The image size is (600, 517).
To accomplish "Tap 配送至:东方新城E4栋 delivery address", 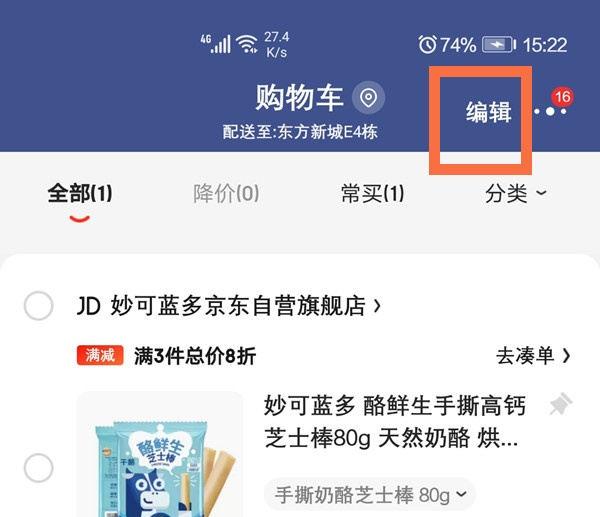I will (300, 132).
